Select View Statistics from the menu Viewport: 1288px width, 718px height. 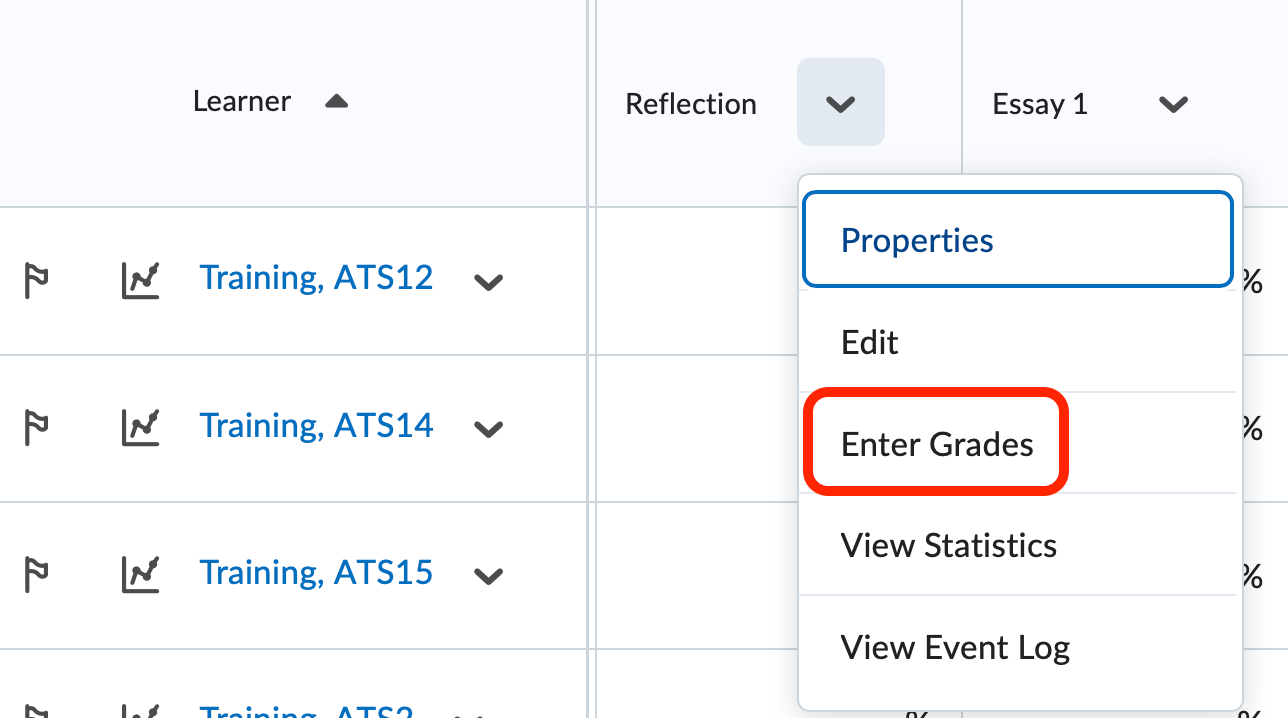(x=948, y=545)
